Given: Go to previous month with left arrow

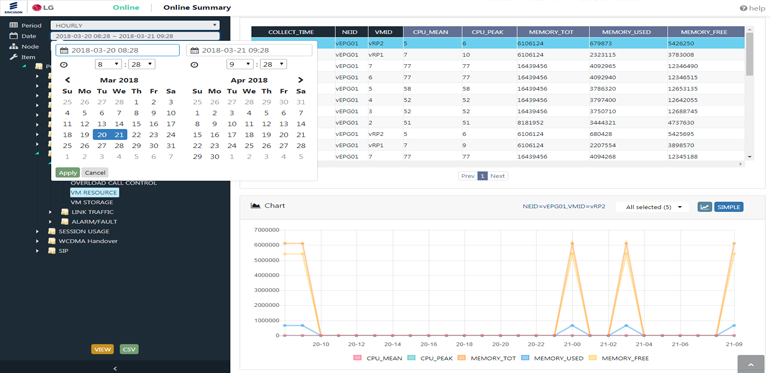Looking at the screenshot, I should (x=68, y=80).
